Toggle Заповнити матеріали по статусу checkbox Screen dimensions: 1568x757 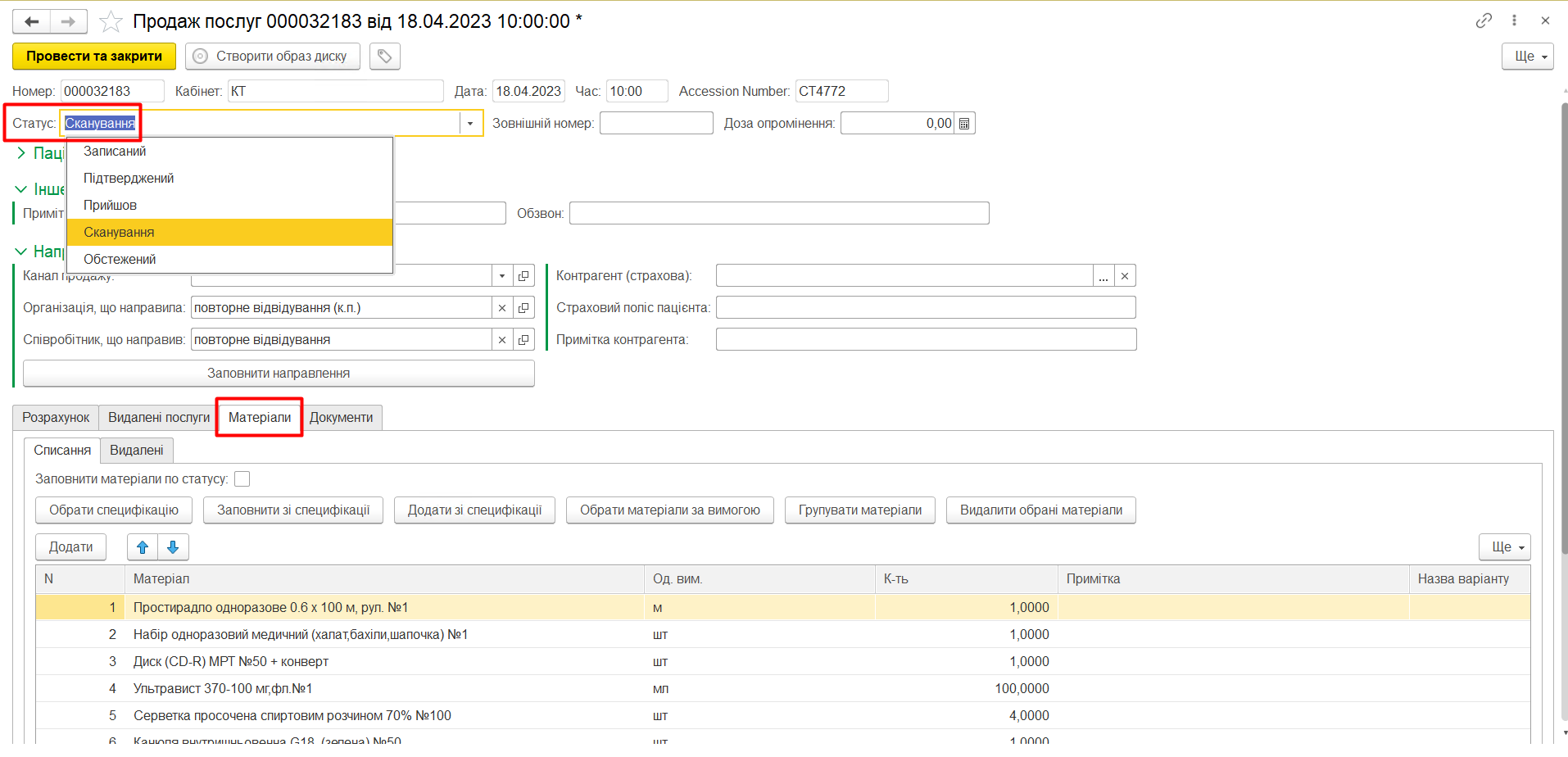[x=242, y=479]
